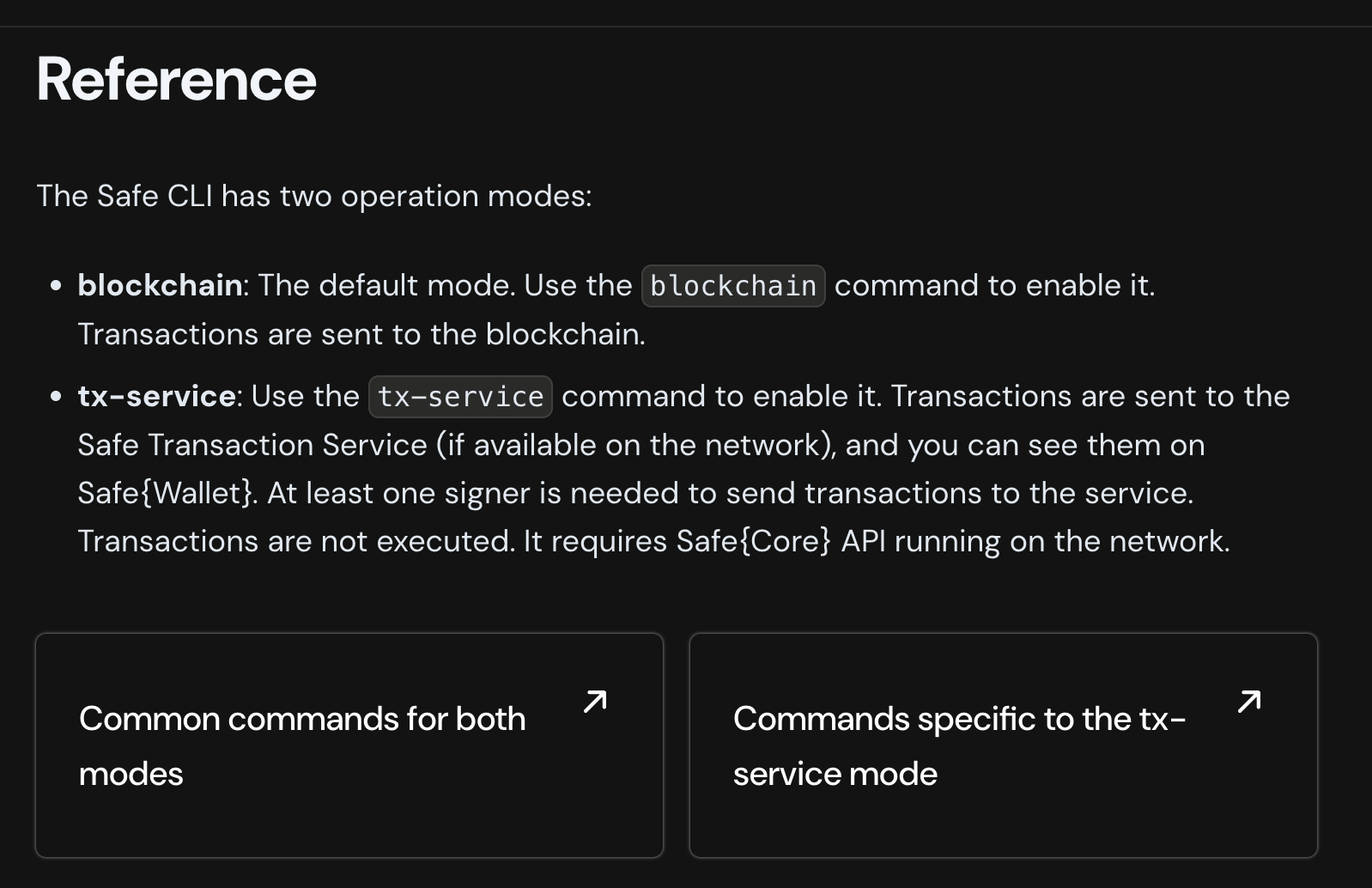The image size is (1372, 888).
Task: Click the blockchain inline code snippet
Action: tap(733, 286)
